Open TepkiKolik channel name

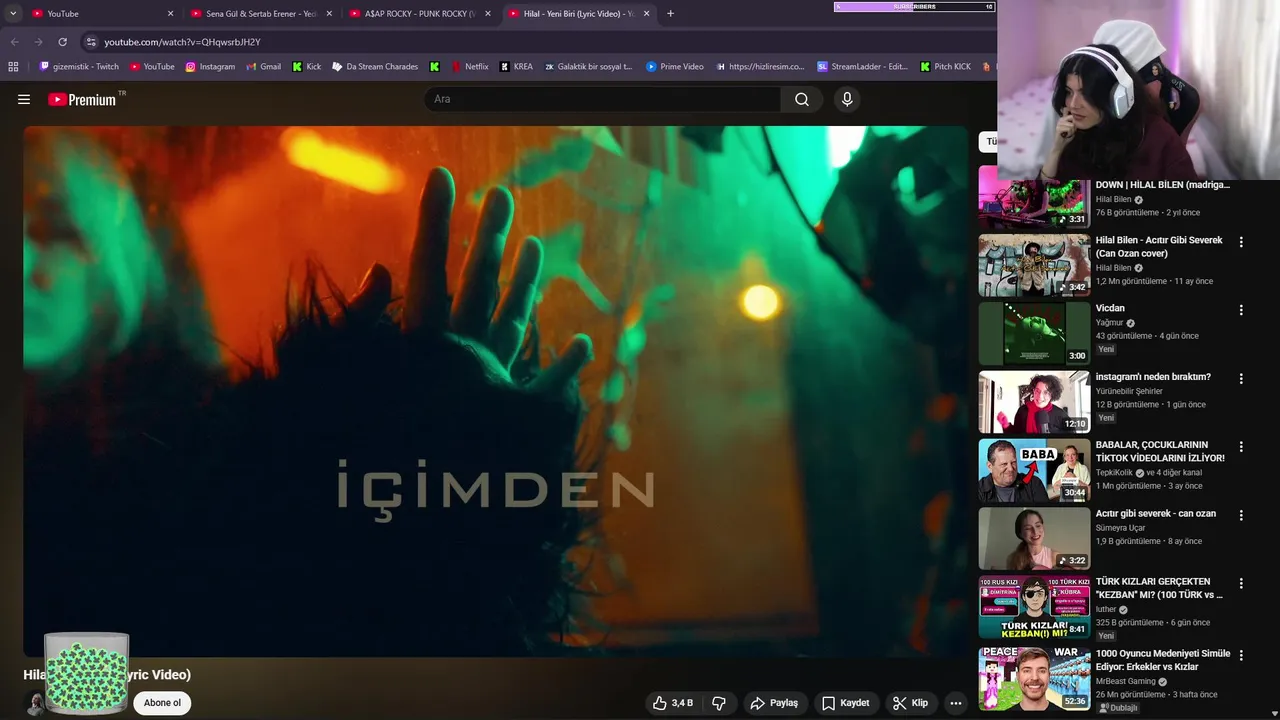[1115, 473]
